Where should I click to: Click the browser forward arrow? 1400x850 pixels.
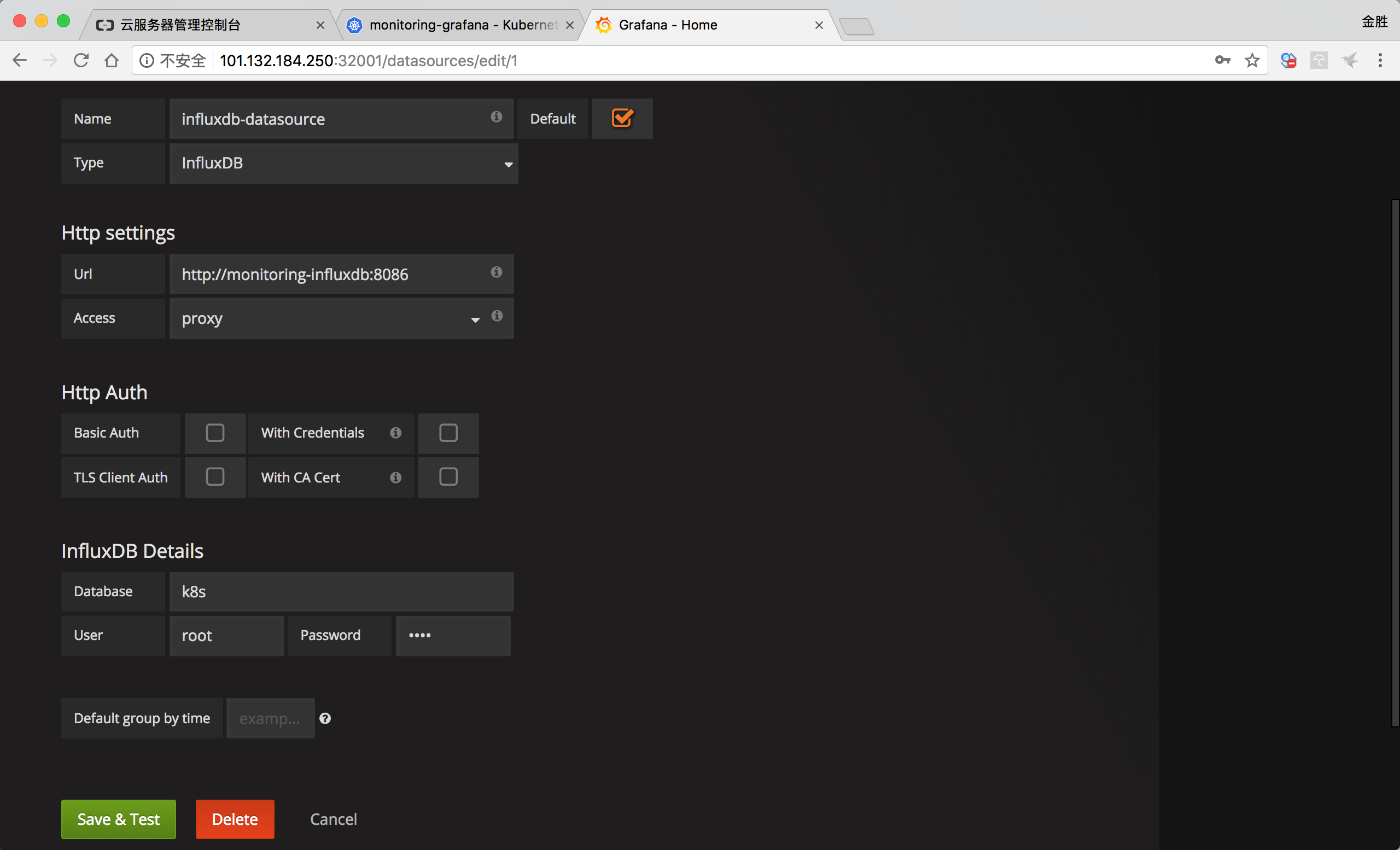[x=50, y=60]
